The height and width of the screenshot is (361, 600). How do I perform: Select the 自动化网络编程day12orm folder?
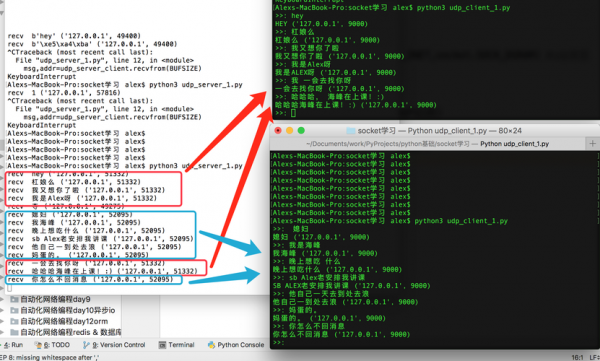(x=59, y=321)
